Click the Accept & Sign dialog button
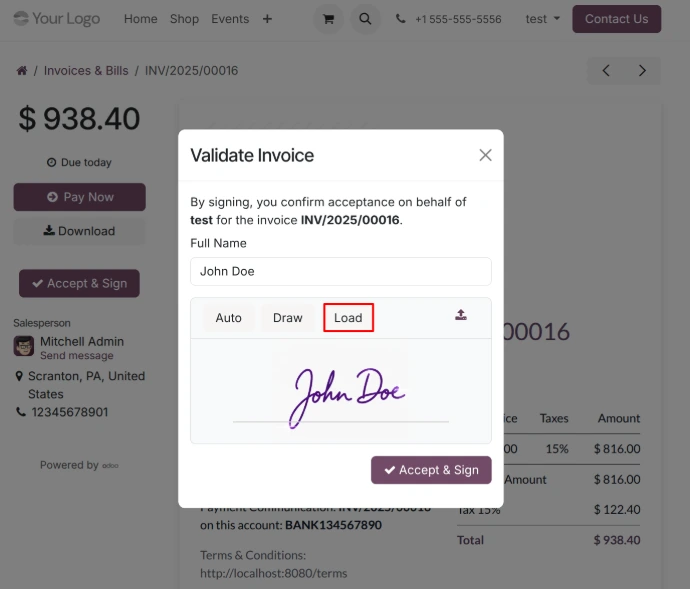 click(431, 470)
